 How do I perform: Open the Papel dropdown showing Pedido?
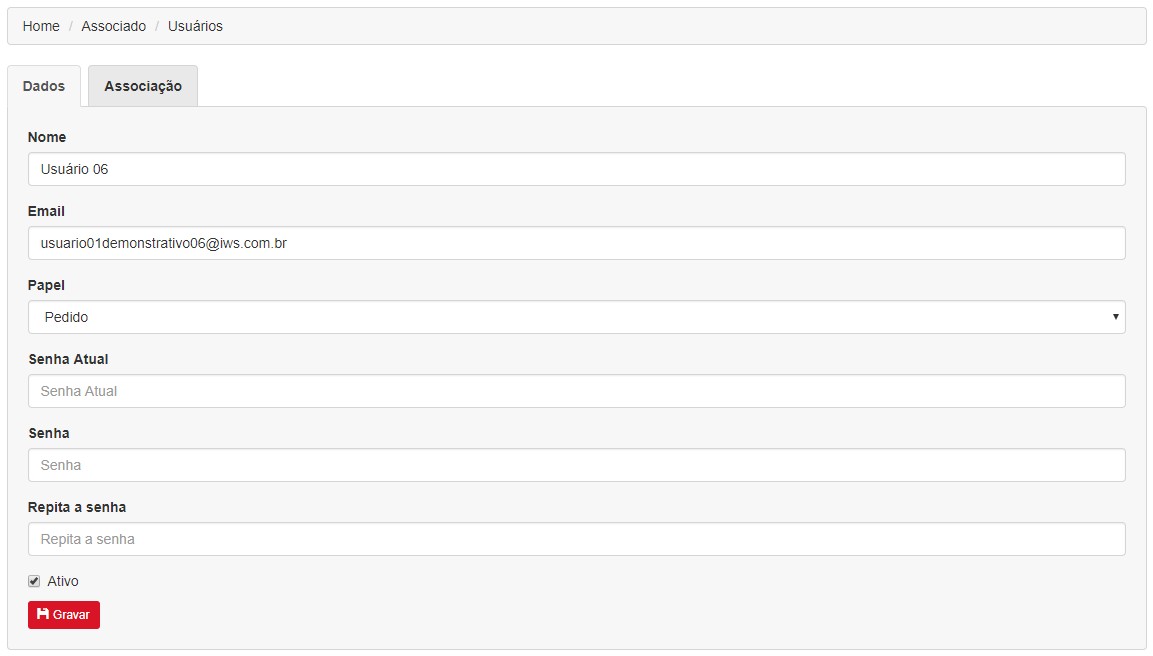[576, 317]
